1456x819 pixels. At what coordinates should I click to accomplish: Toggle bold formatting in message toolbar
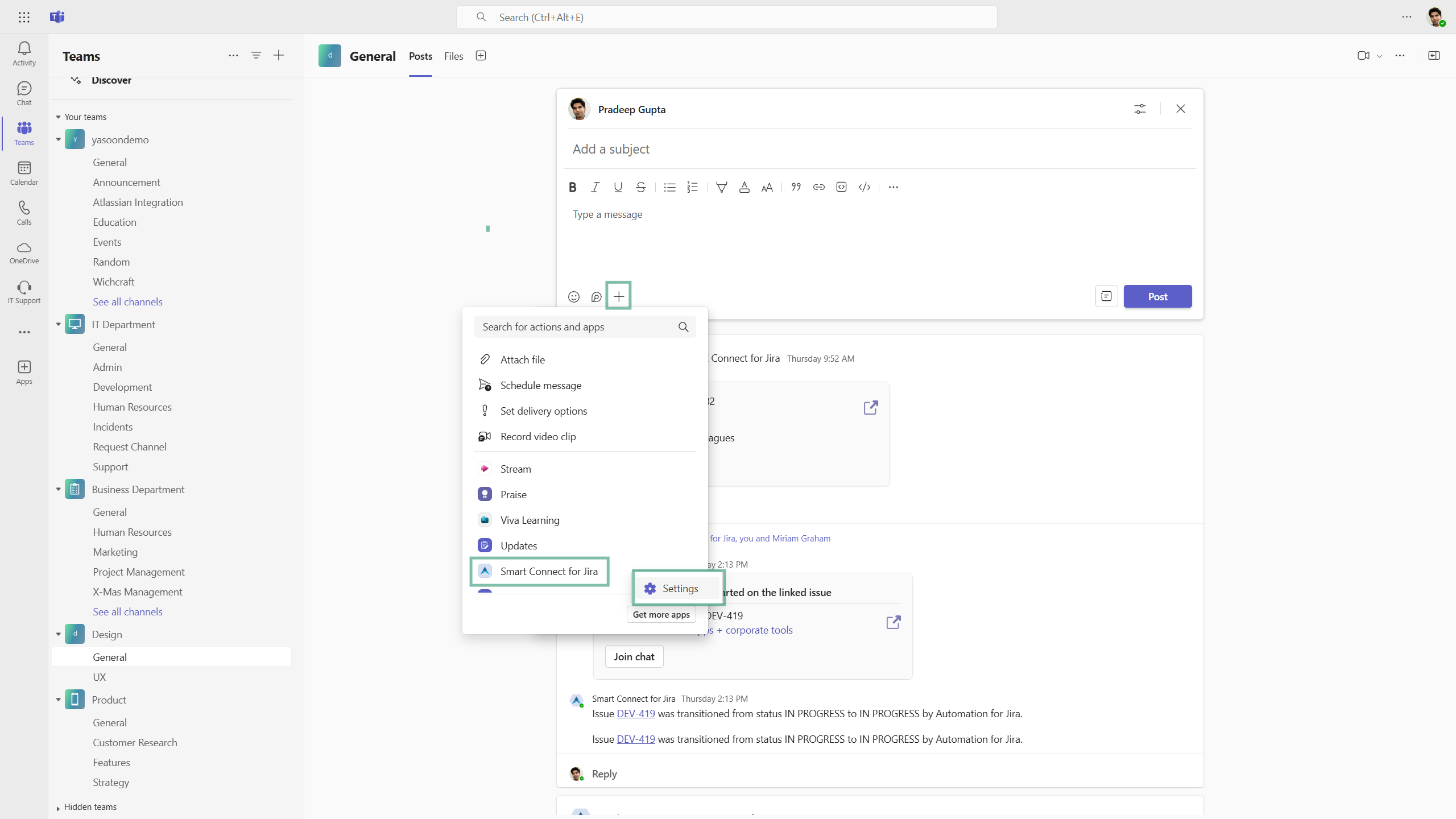click(x=573, y=187)
